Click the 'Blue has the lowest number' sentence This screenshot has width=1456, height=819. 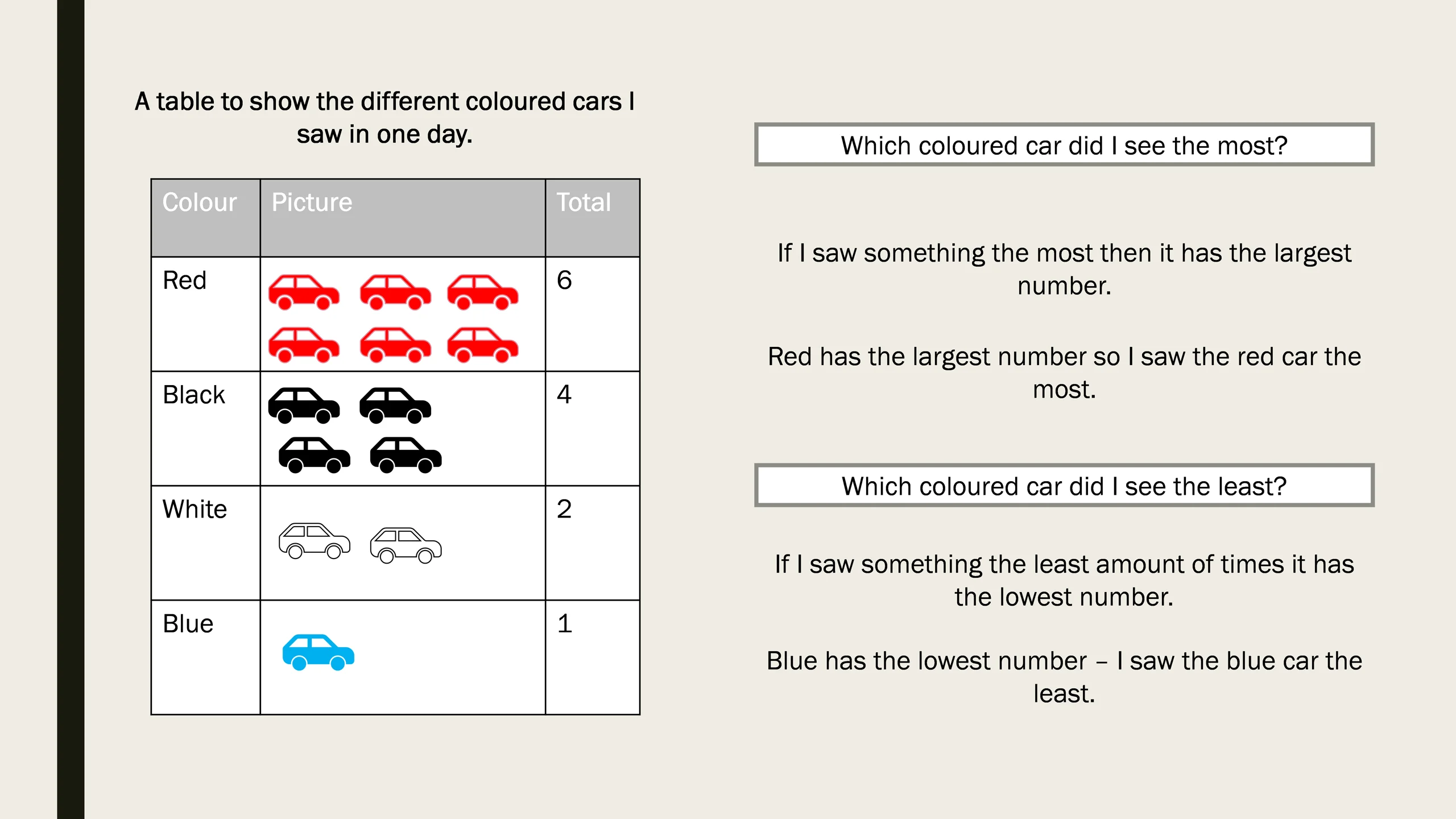1064,677
